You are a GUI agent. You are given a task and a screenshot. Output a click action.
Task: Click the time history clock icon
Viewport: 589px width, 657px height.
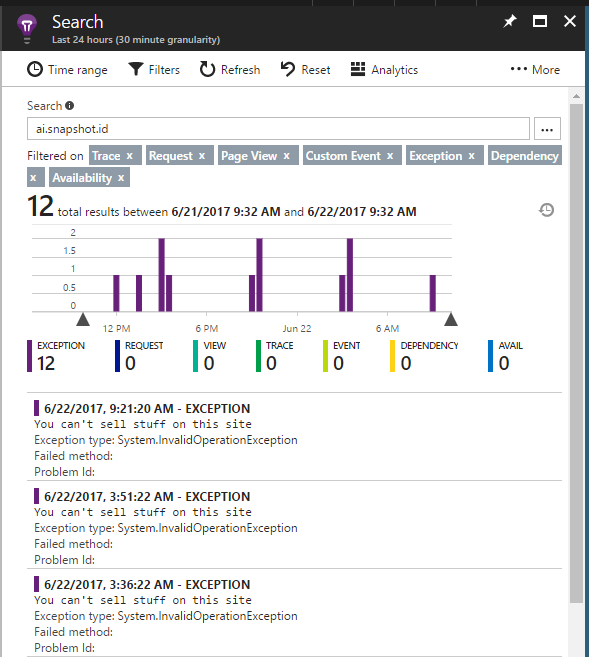[x=546, y=210]
